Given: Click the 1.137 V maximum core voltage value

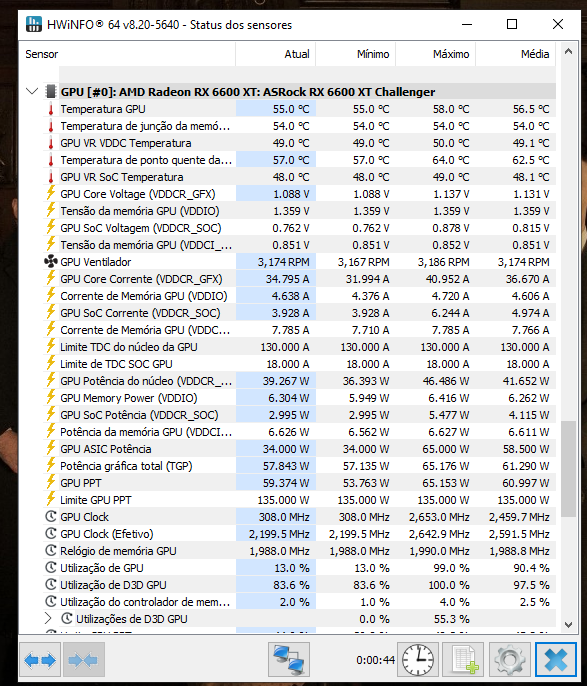Looking at the screenshot, I should point(451,194).
